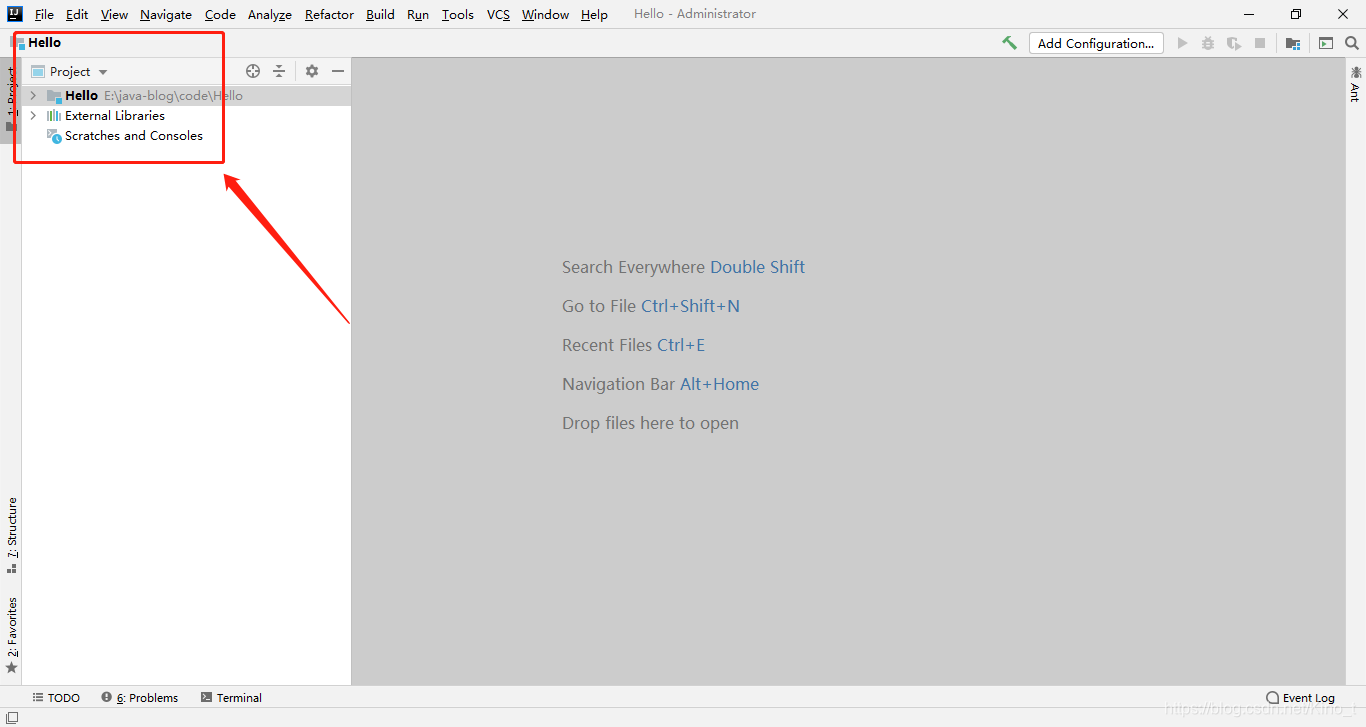Open the View menu

[114, 14]
